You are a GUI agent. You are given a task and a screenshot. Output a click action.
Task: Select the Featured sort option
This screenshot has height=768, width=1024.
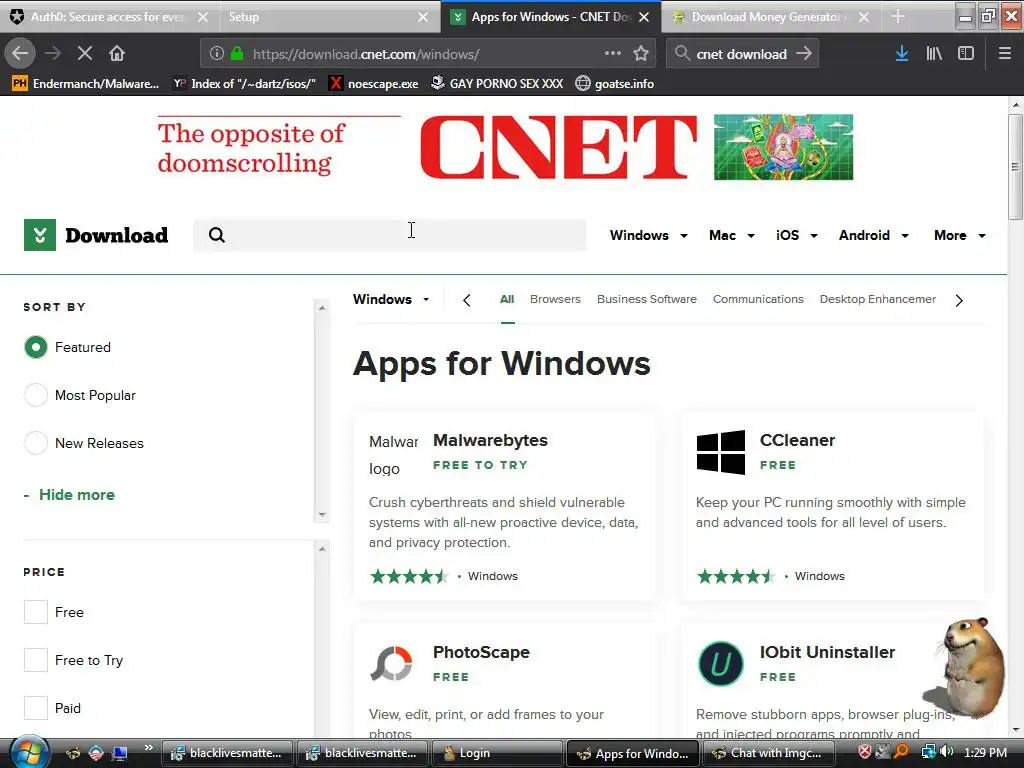pos(36,347)
